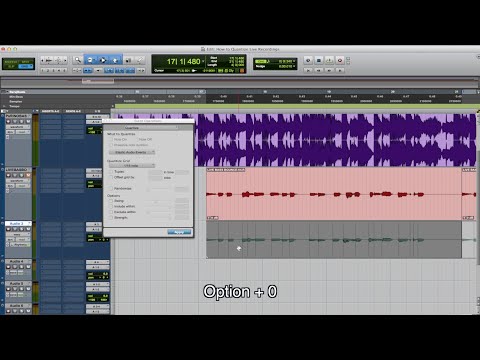Toggle the Online transport button
Screen dimensions: 480x360
coord(308,60)
